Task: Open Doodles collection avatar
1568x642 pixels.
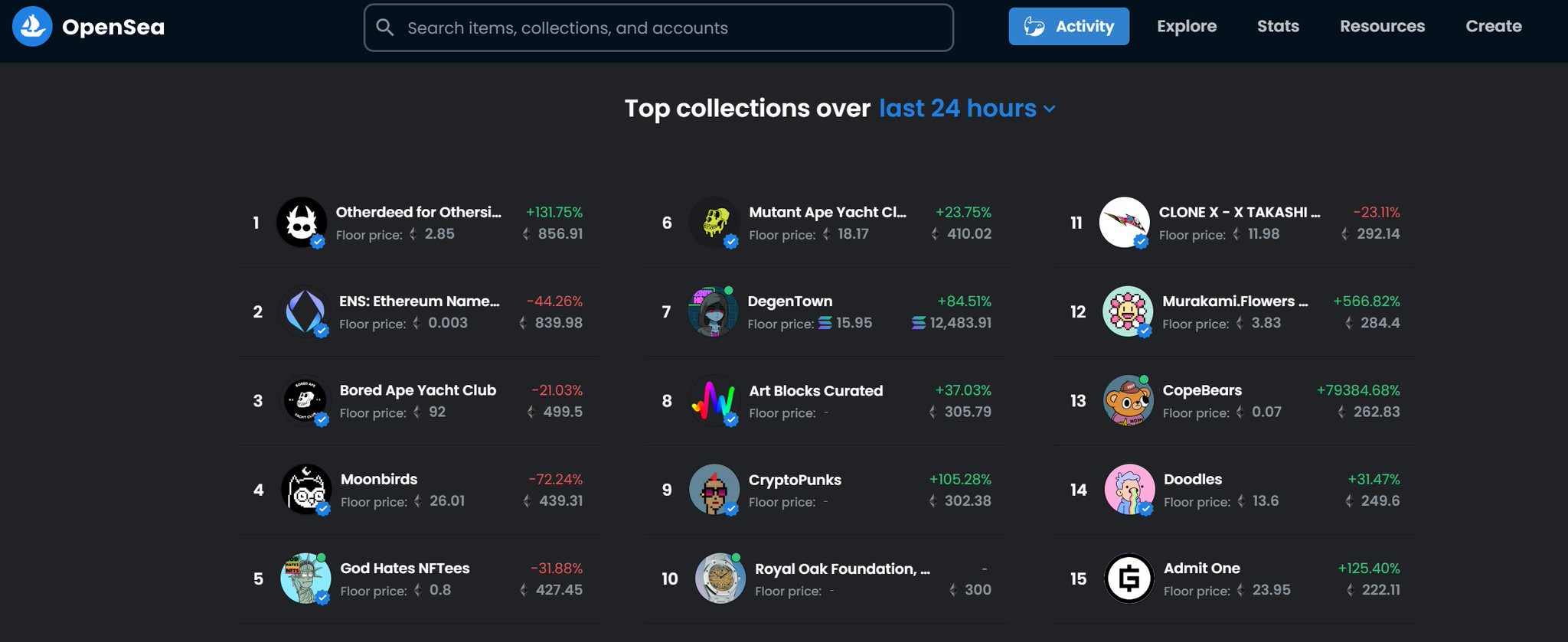Action: click(x=1129, y=489)
